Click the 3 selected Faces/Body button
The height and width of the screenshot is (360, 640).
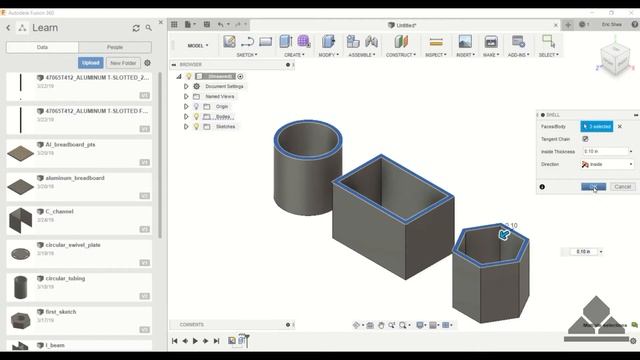(597, 127)
